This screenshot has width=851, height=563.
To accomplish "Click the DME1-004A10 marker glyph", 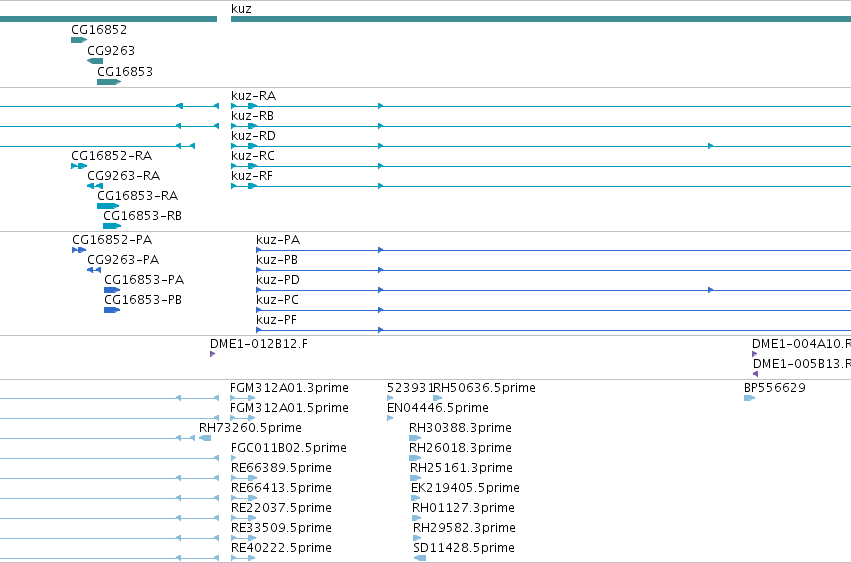I will coord(754,354).
